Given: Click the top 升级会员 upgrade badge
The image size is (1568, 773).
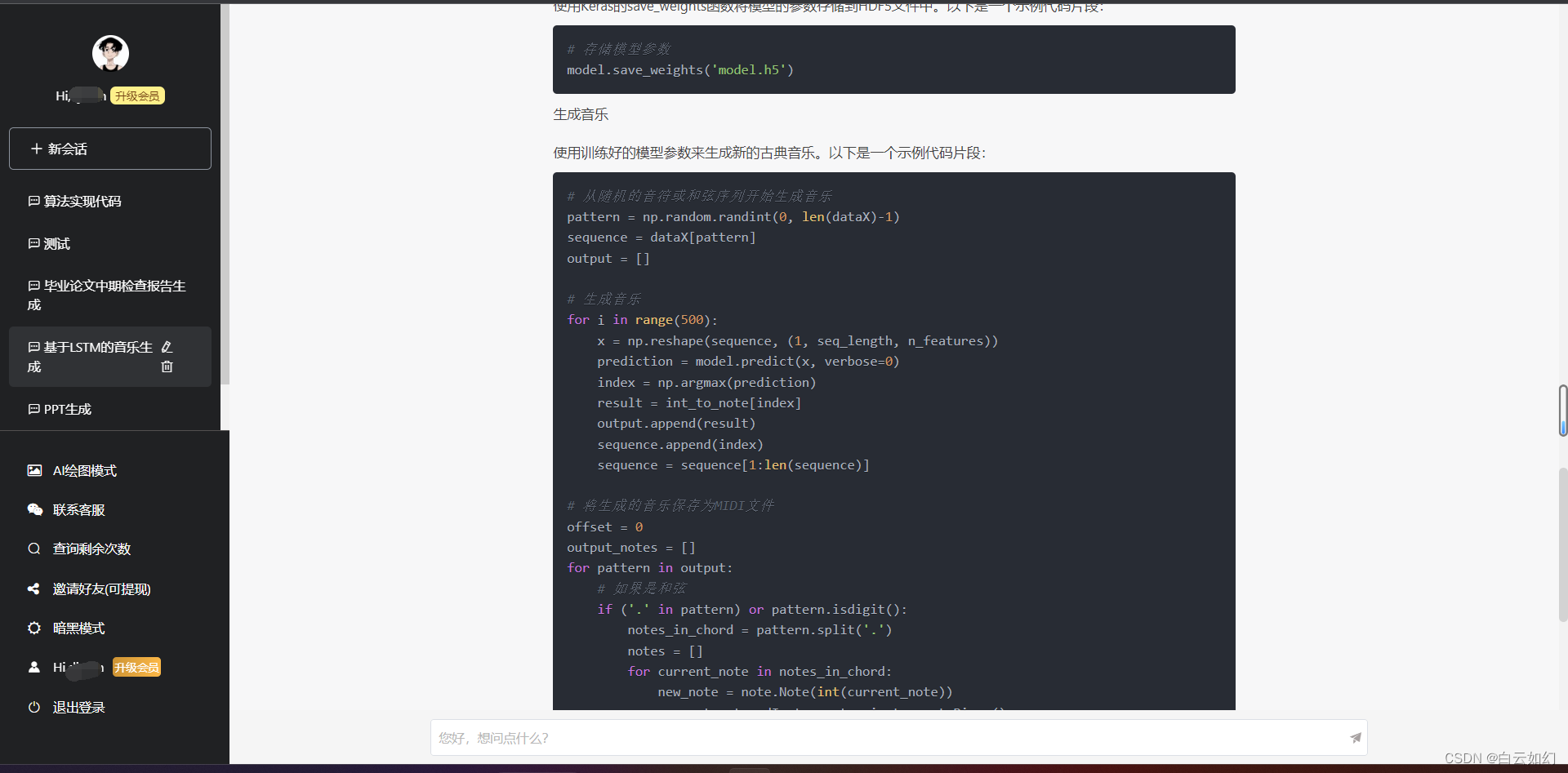Looking at the screenshot, I should [x=137, y=96].
